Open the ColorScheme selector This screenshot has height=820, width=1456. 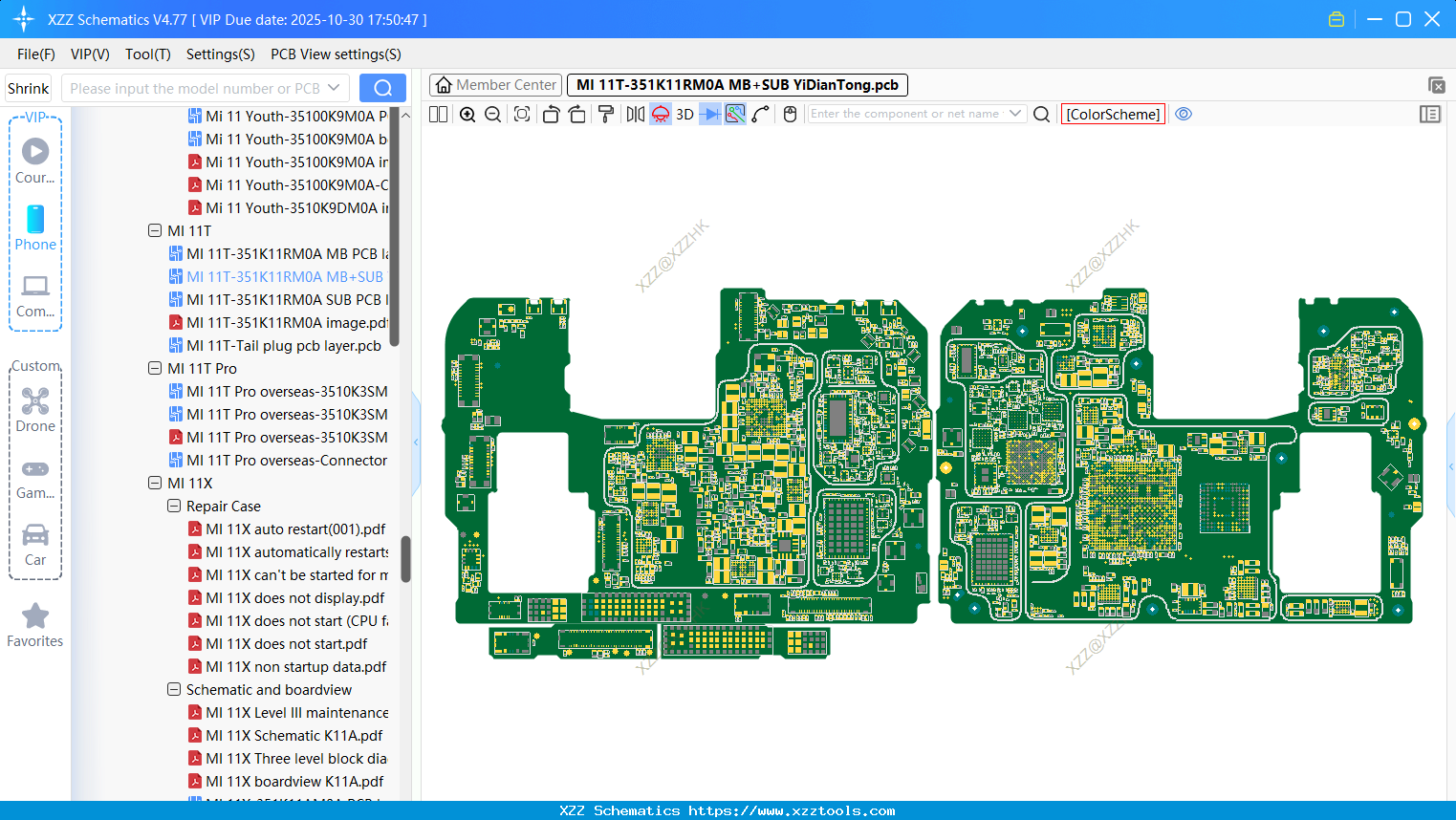pos(1113,114)
